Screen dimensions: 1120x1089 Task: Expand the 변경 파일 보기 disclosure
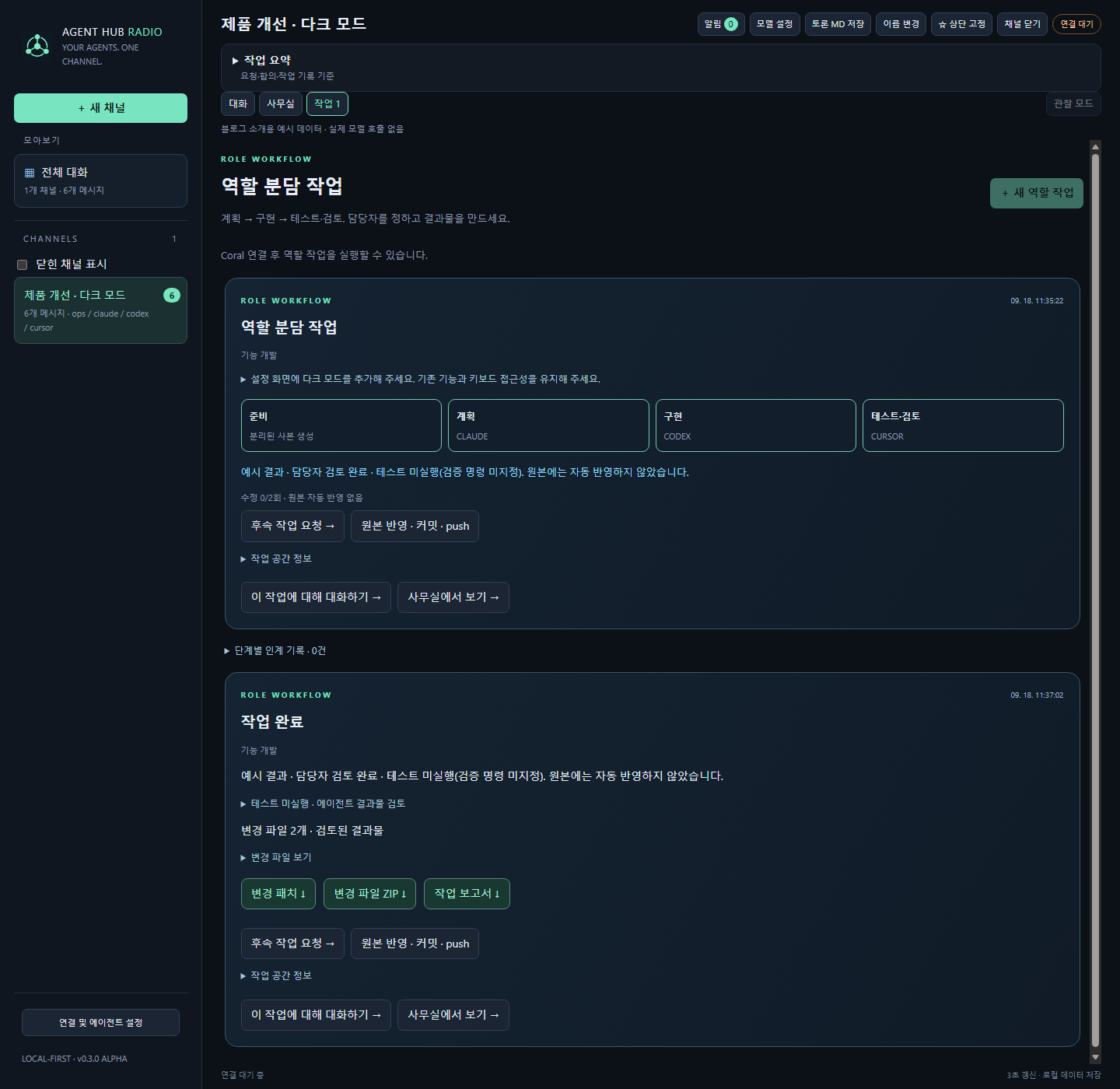pyautogui.click(x=276, y=857)
